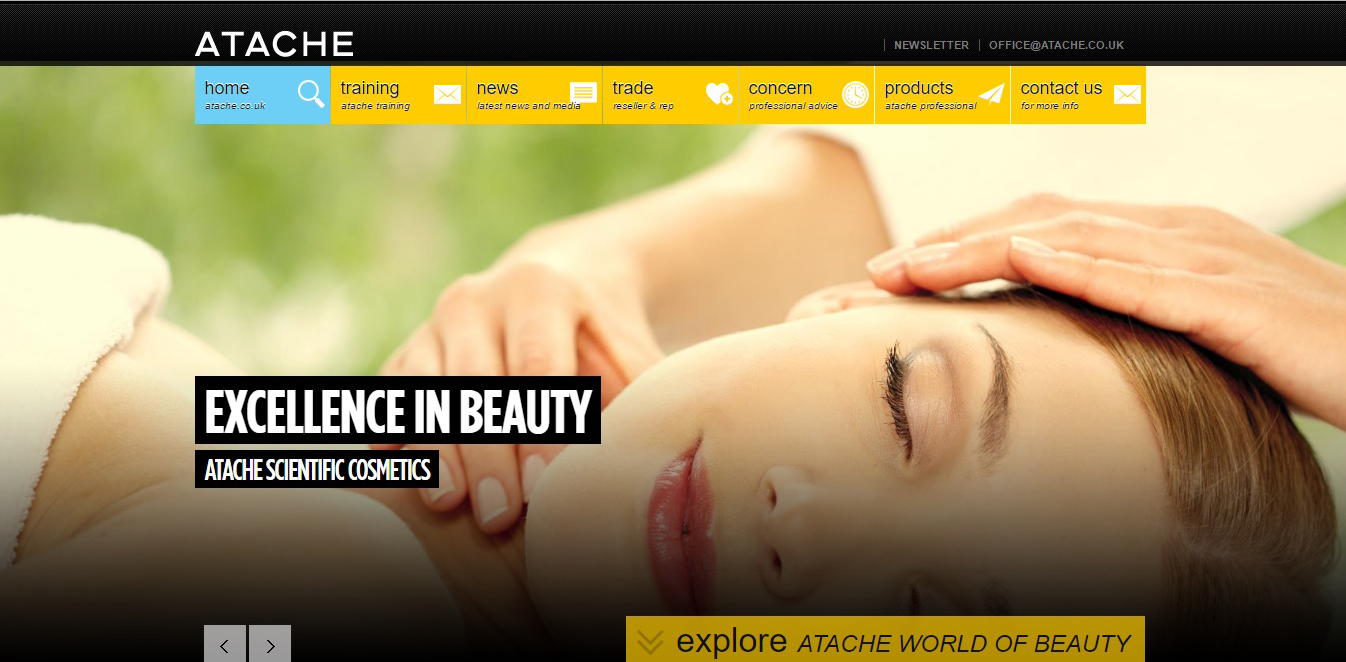Screen dimensions: 1346x662
Task: Click explore ATACHE WORLD OF BEAUTY
Action: (x=885, y=640)
